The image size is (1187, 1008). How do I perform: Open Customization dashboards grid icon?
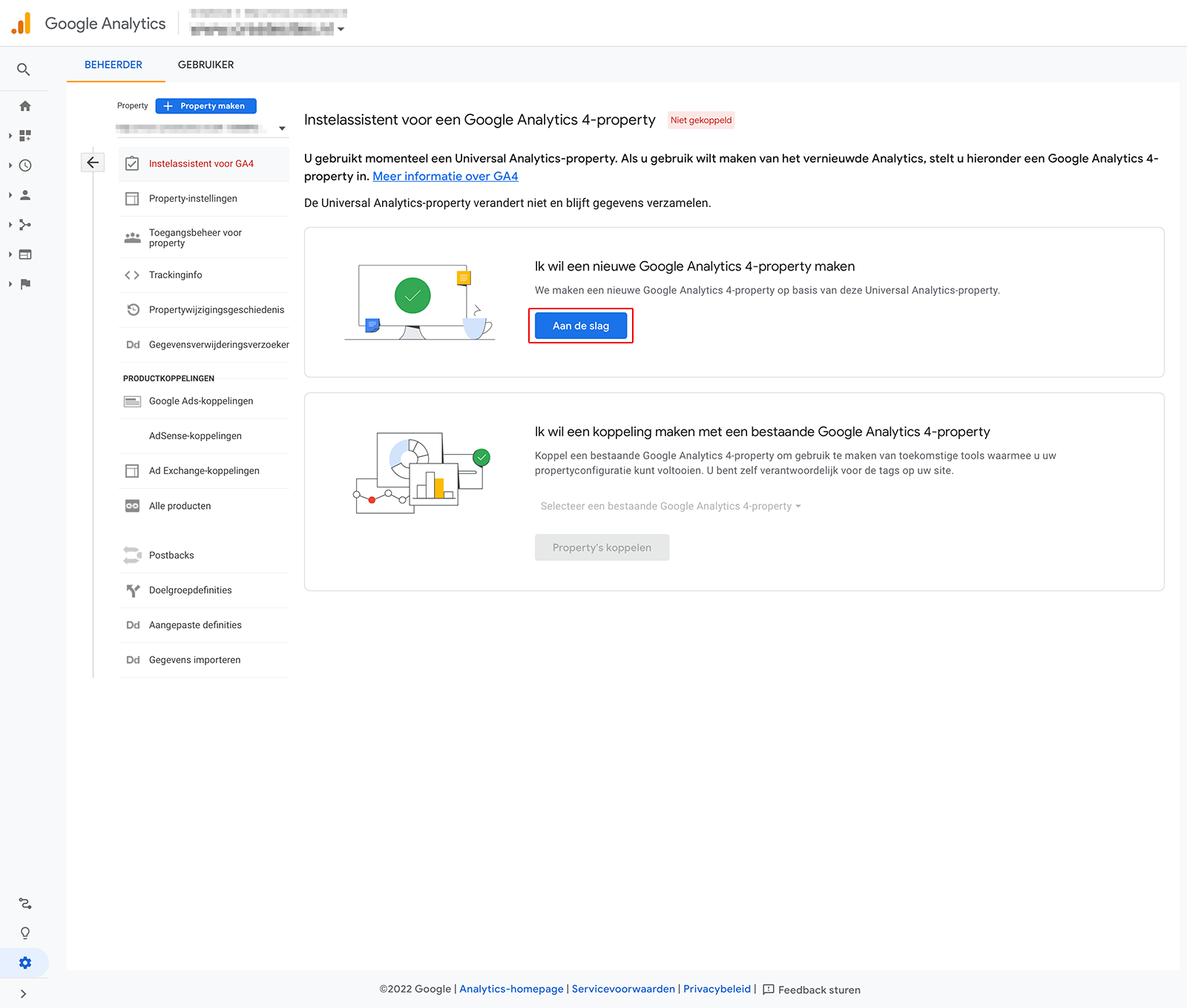pos(25,136)
